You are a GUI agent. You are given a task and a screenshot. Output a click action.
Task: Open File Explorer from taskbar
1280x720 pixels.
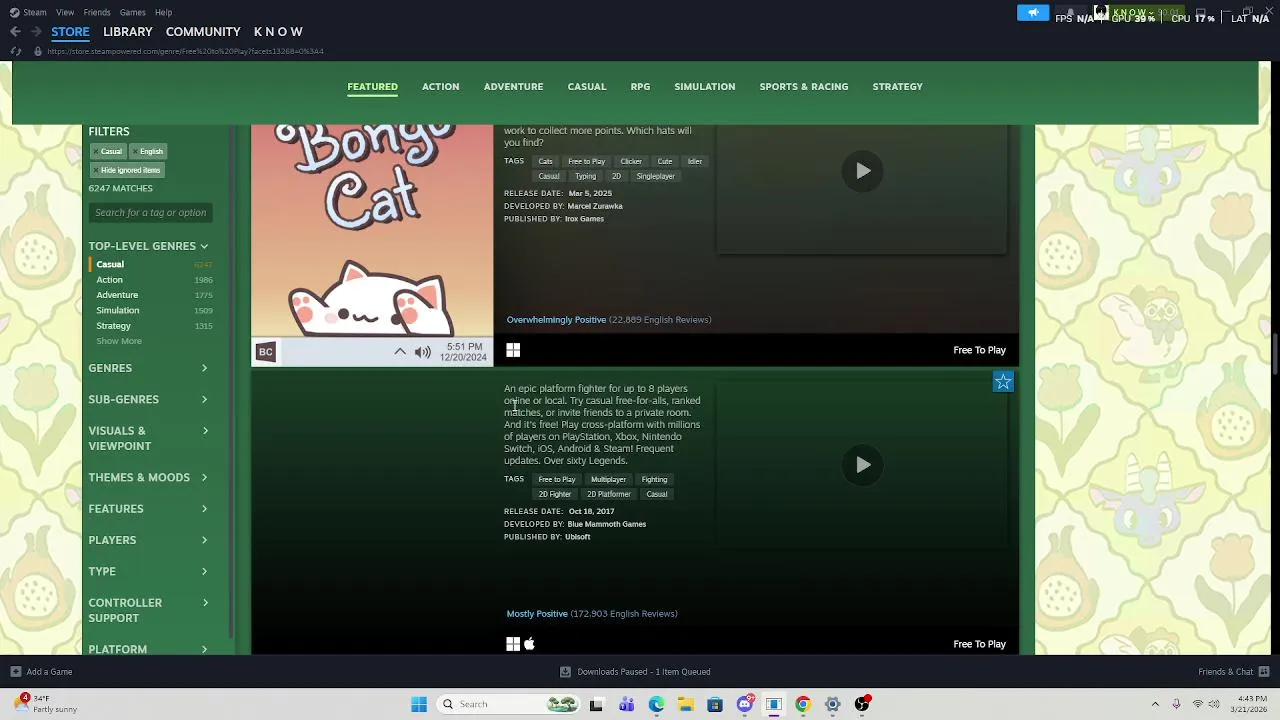[x=685, y=704]
